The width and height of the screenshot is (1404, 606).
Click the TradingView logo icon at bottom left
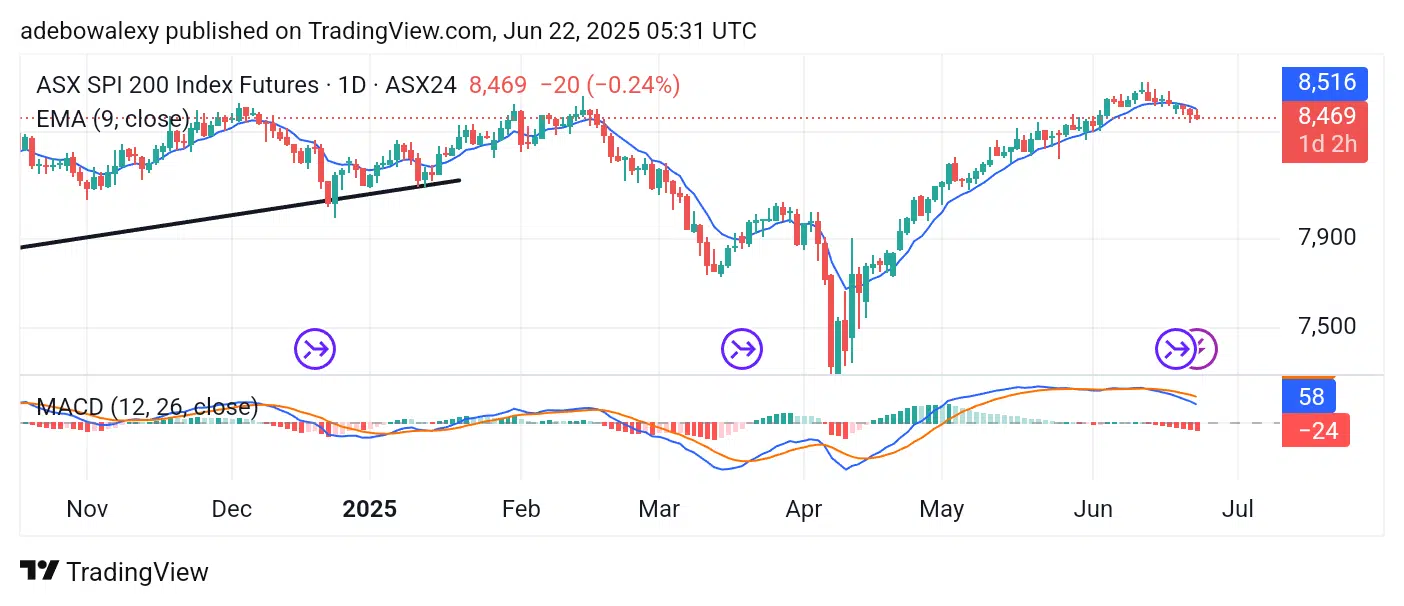coord(39,572)
